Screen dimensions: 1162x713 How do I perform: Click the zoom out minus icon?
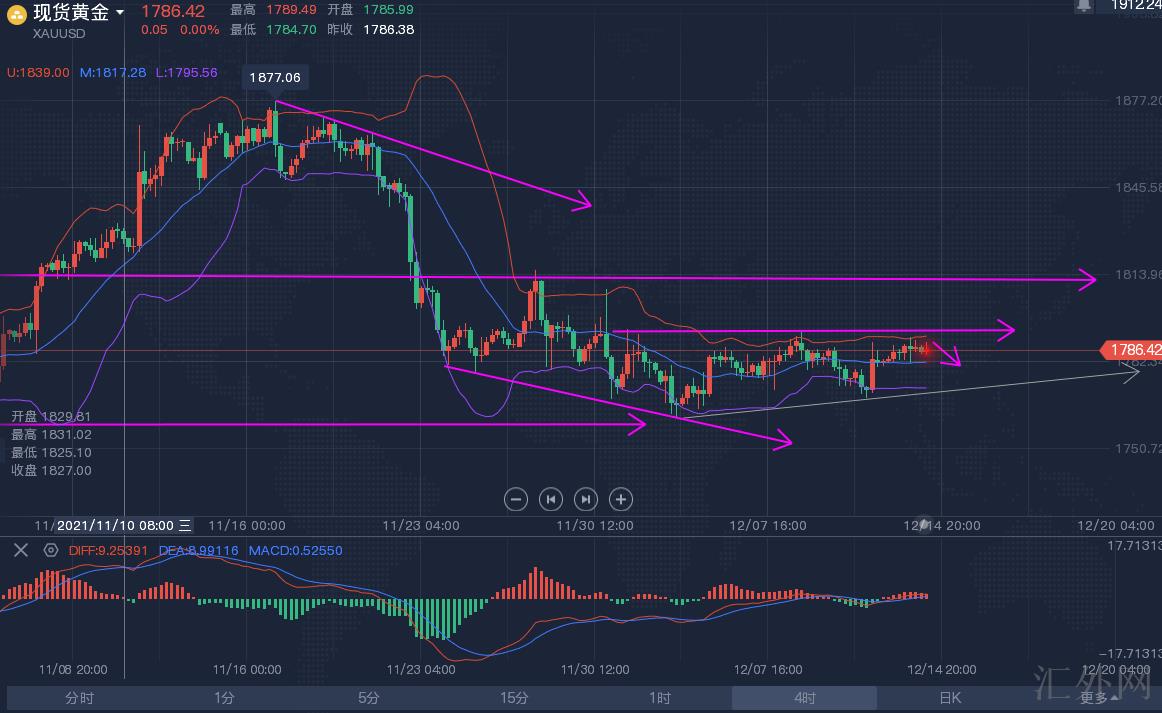click(x=516, y=499)
